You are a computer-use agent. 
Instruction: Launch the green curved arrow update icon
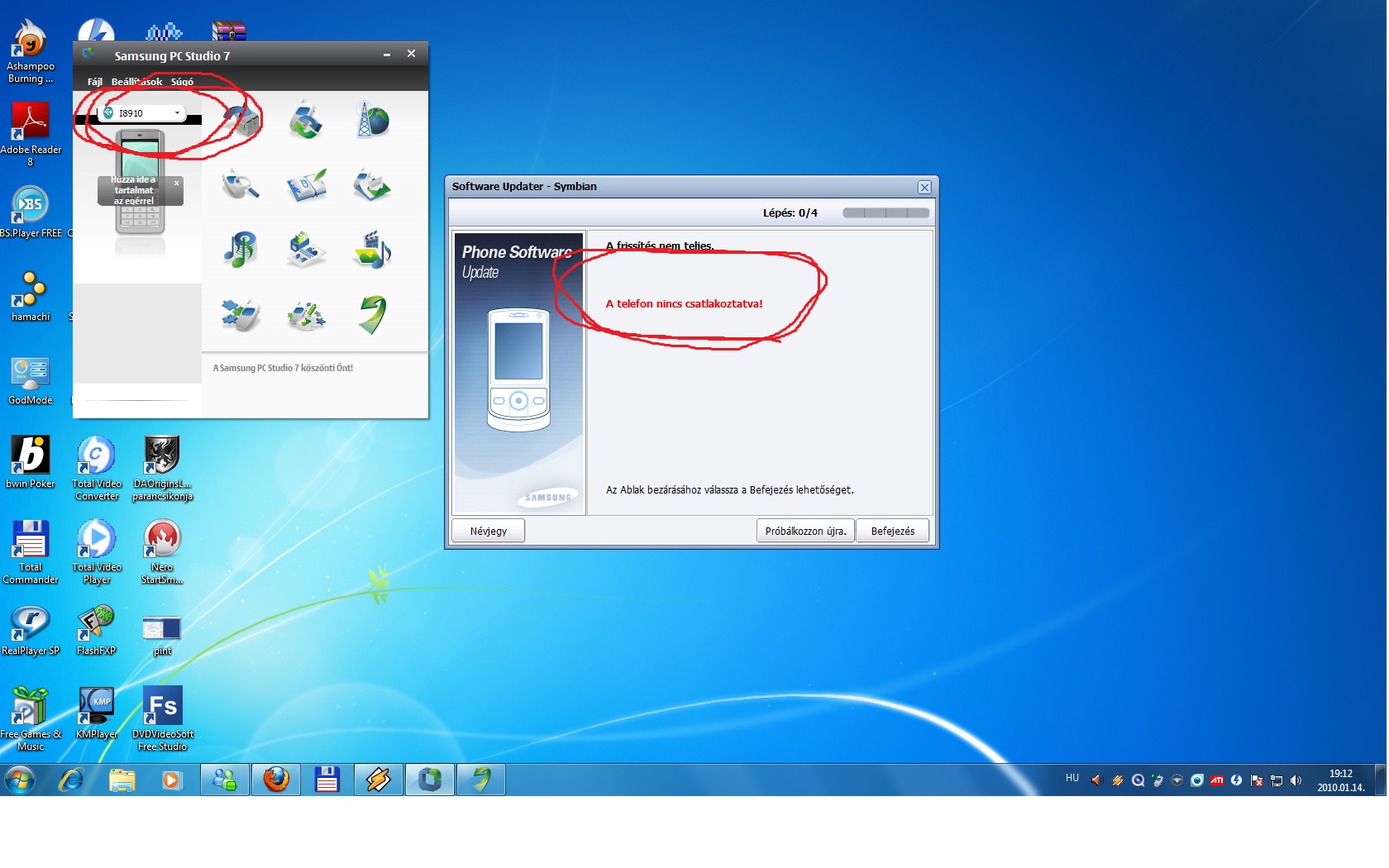click(x=372, y=314)
